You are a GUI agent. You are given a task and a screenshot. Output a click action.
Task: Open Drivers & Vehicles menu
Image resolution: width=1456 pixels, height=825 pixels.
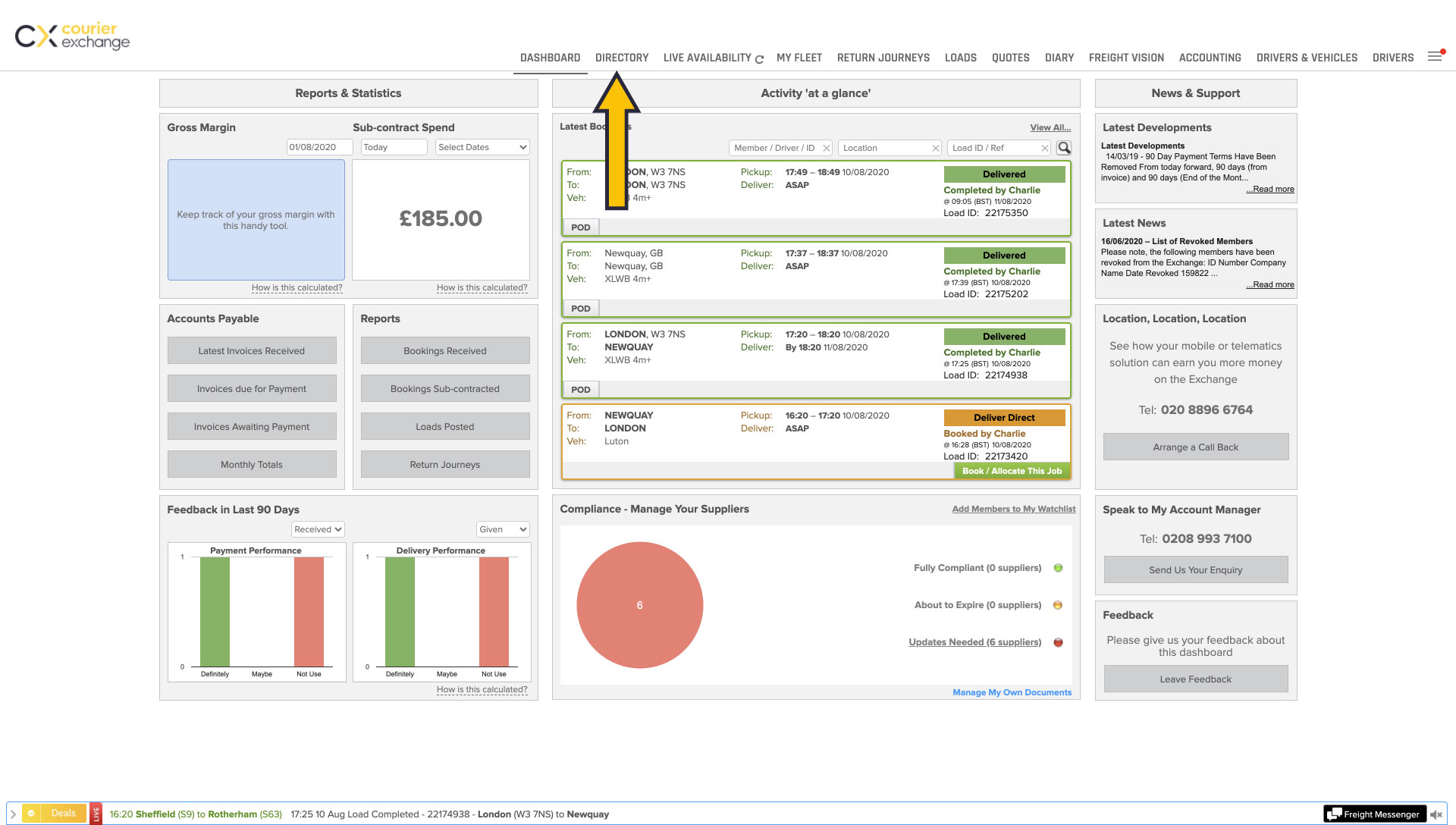(x=1307, y=58)
